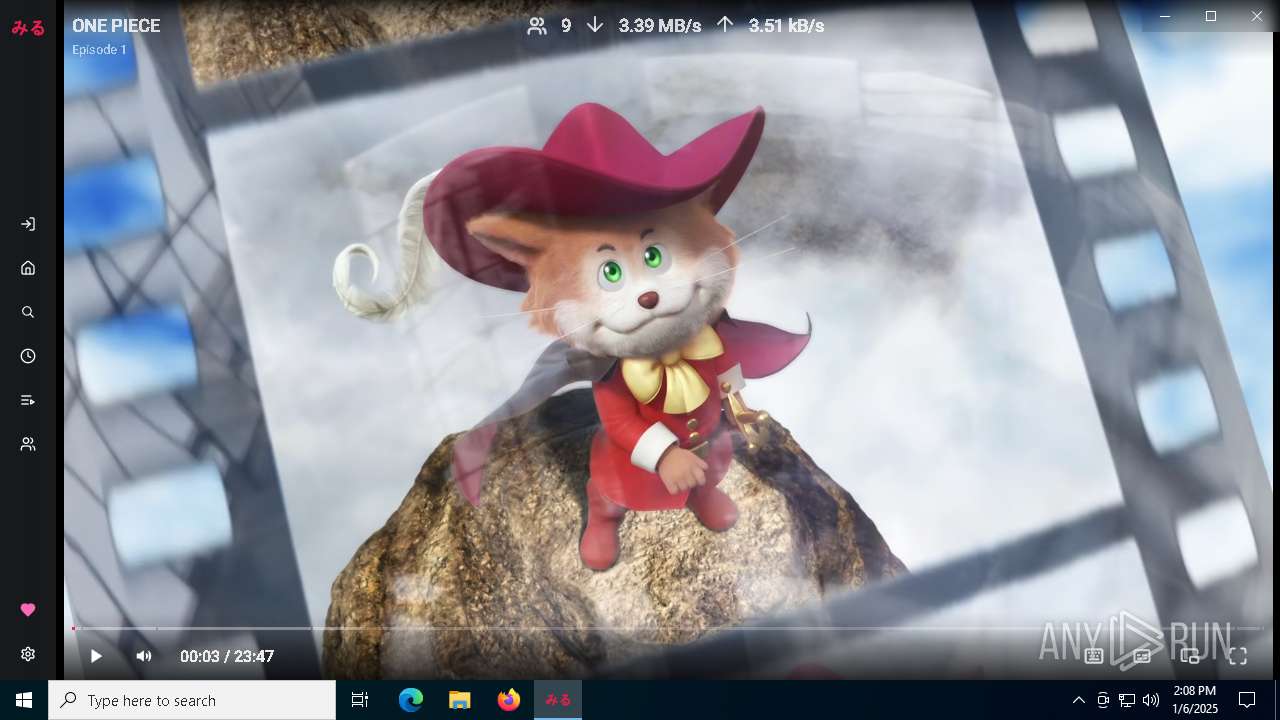
Task: Mute the player volume
Action: tap(144, 656)
